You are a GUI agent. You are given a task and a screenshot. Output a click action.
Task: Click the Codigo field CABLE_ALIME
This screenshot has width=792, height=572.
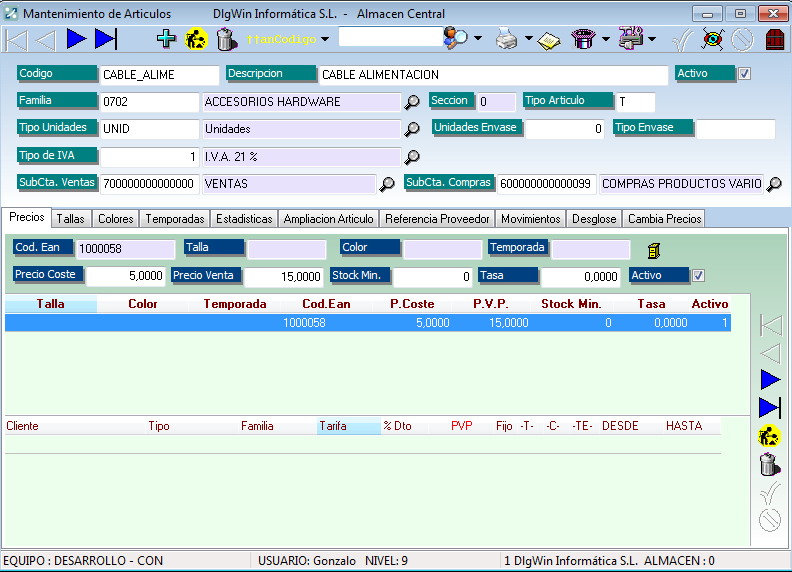pyautogui.click(x=160, y=75)
